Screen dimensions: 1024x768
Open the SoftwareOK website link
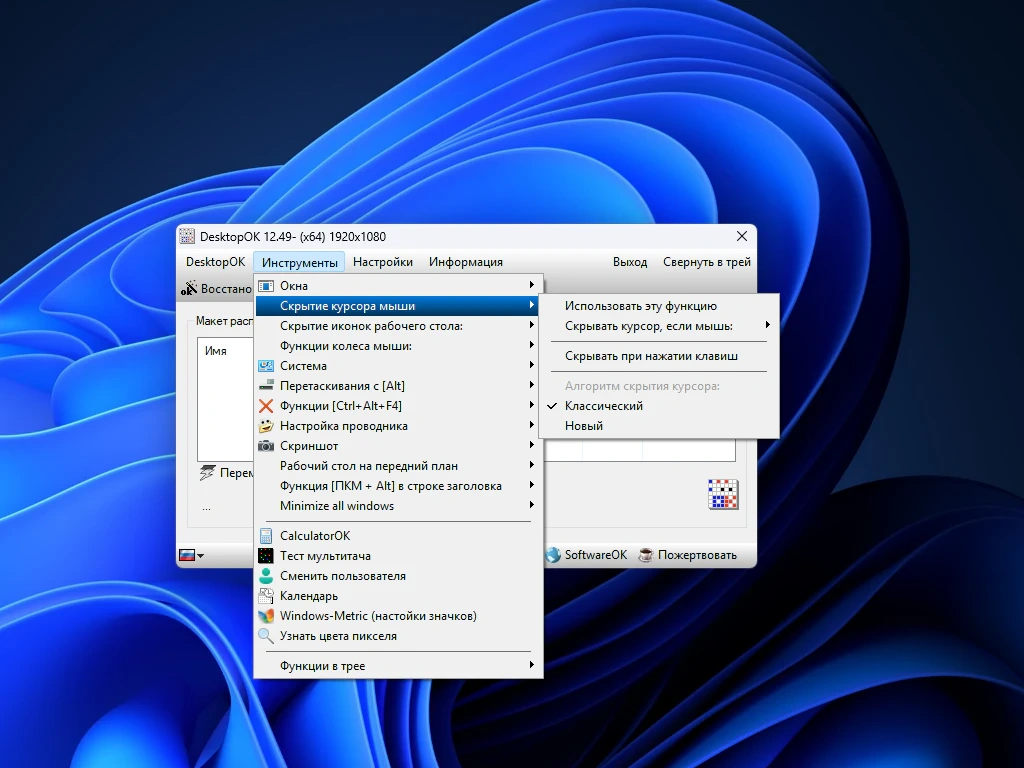(587, 555)
